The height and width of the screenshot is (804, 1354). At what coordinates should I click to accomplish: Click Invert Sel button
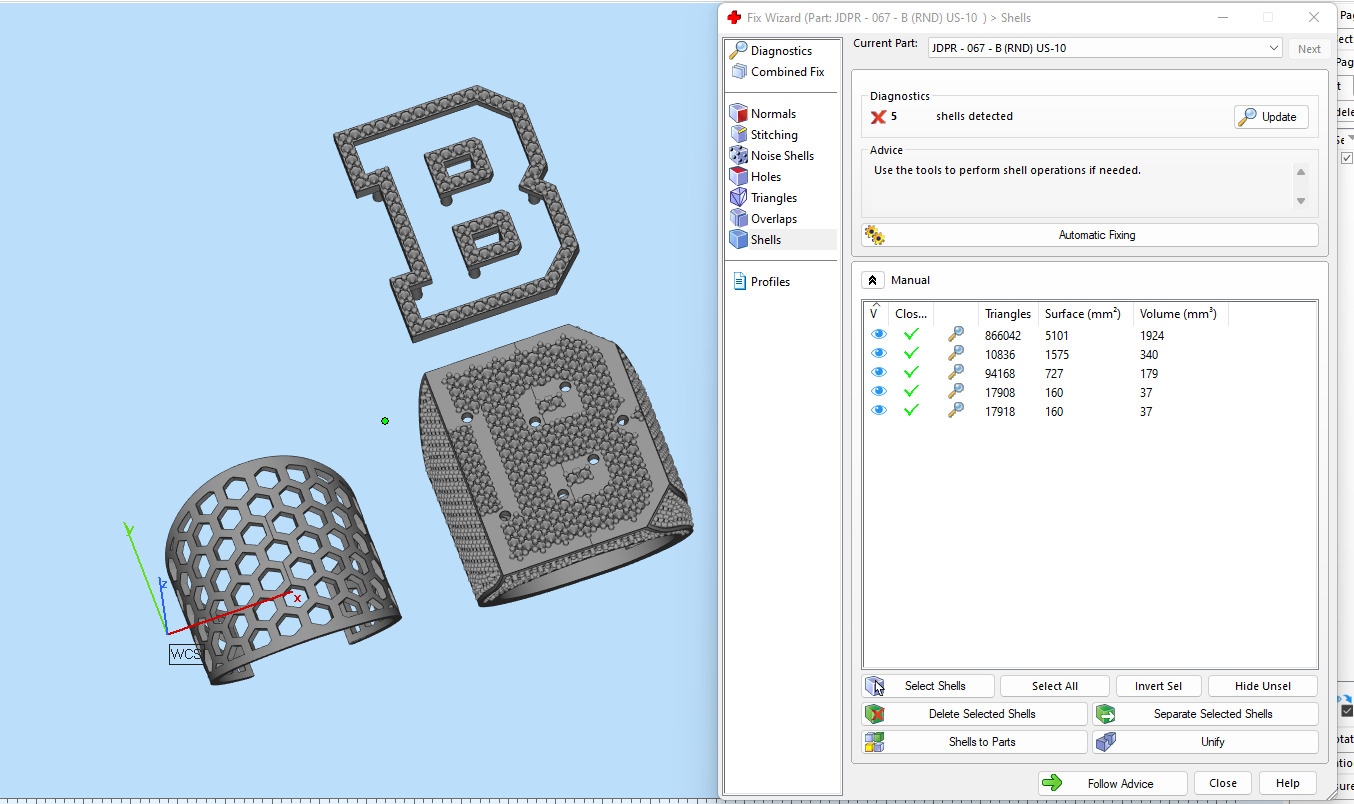click(x=1158, y=686)
